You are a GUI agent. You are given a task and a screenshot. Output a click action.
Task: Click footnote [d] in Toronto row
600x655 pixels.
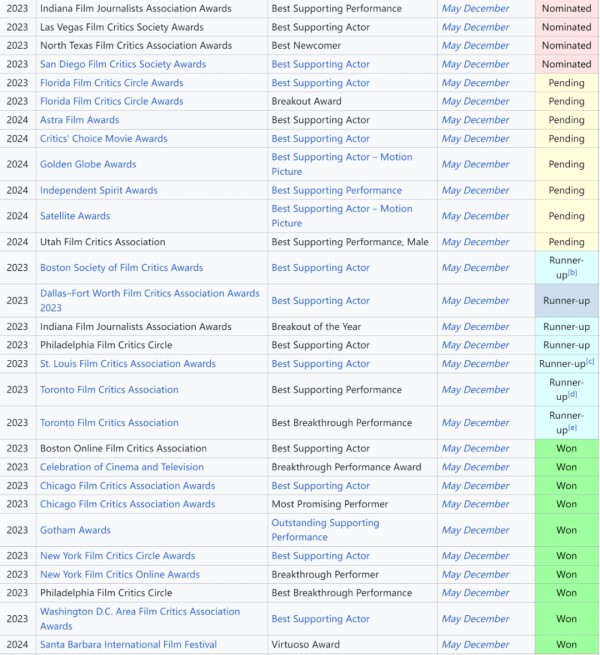(572, 394)
